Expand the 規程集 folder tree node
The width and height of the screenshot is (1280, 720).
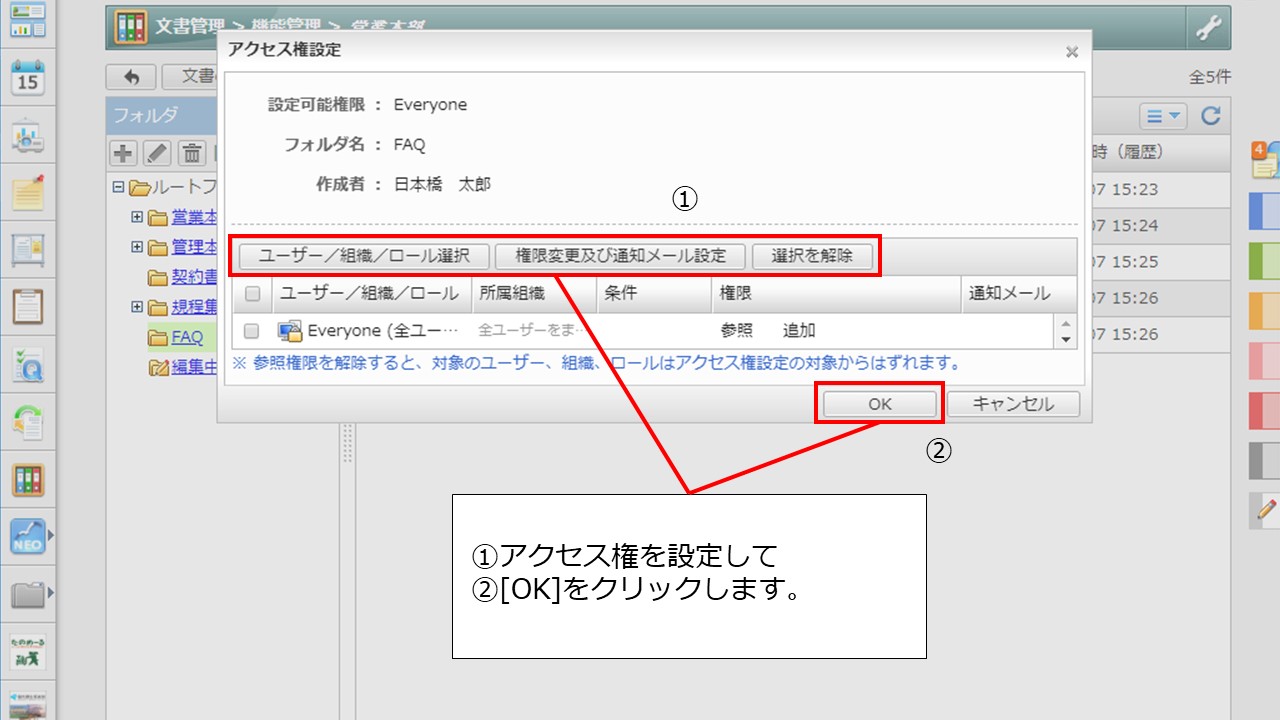137,307
